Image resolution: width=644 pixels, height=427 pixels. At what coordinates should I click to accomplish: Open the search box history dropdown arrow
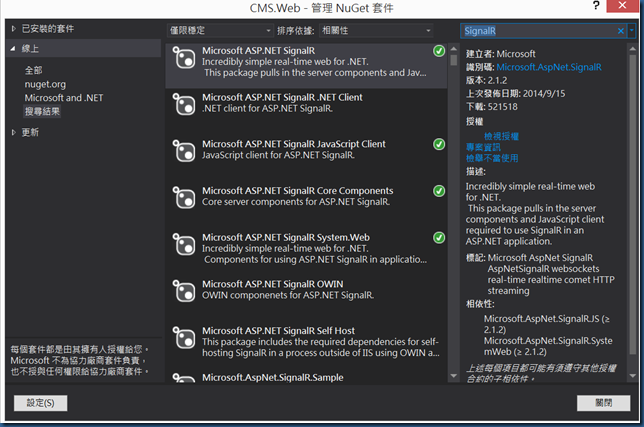632,31
